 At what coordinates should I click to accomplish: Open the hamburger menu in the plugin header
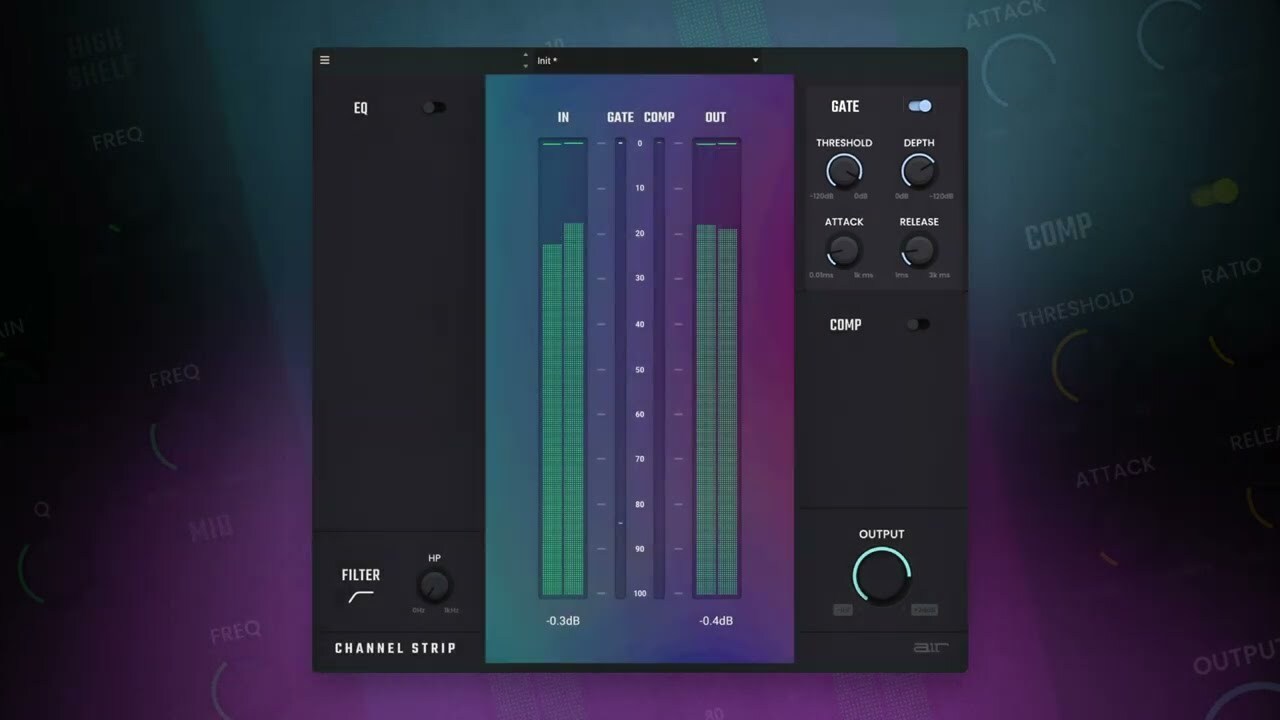pos(324,60)
